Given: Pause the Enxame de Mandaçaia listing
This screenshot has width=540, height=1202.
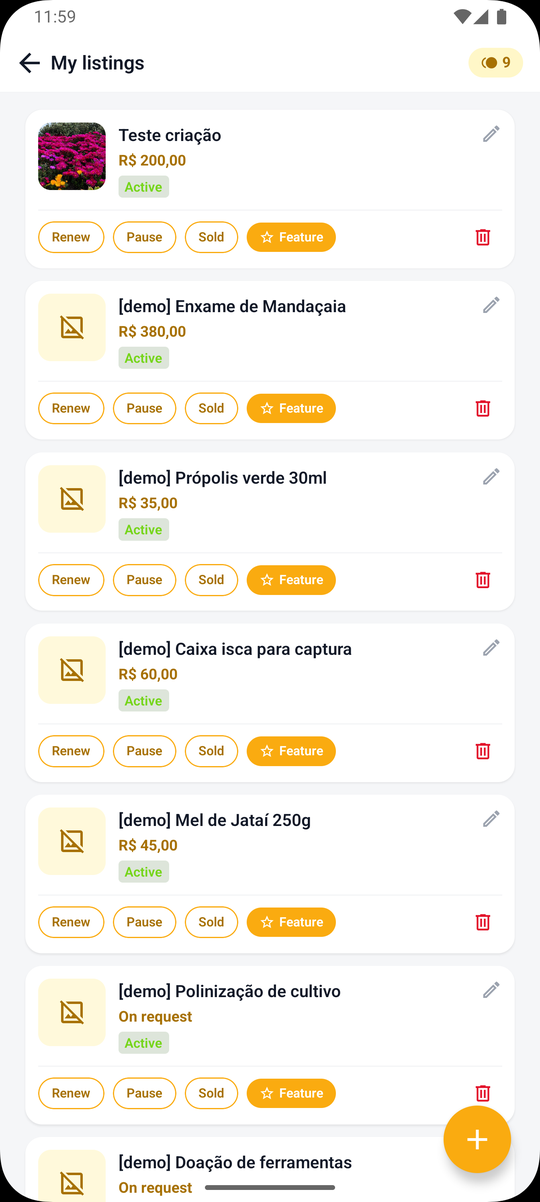Looking at the screenshot, I should pos(144,408).
